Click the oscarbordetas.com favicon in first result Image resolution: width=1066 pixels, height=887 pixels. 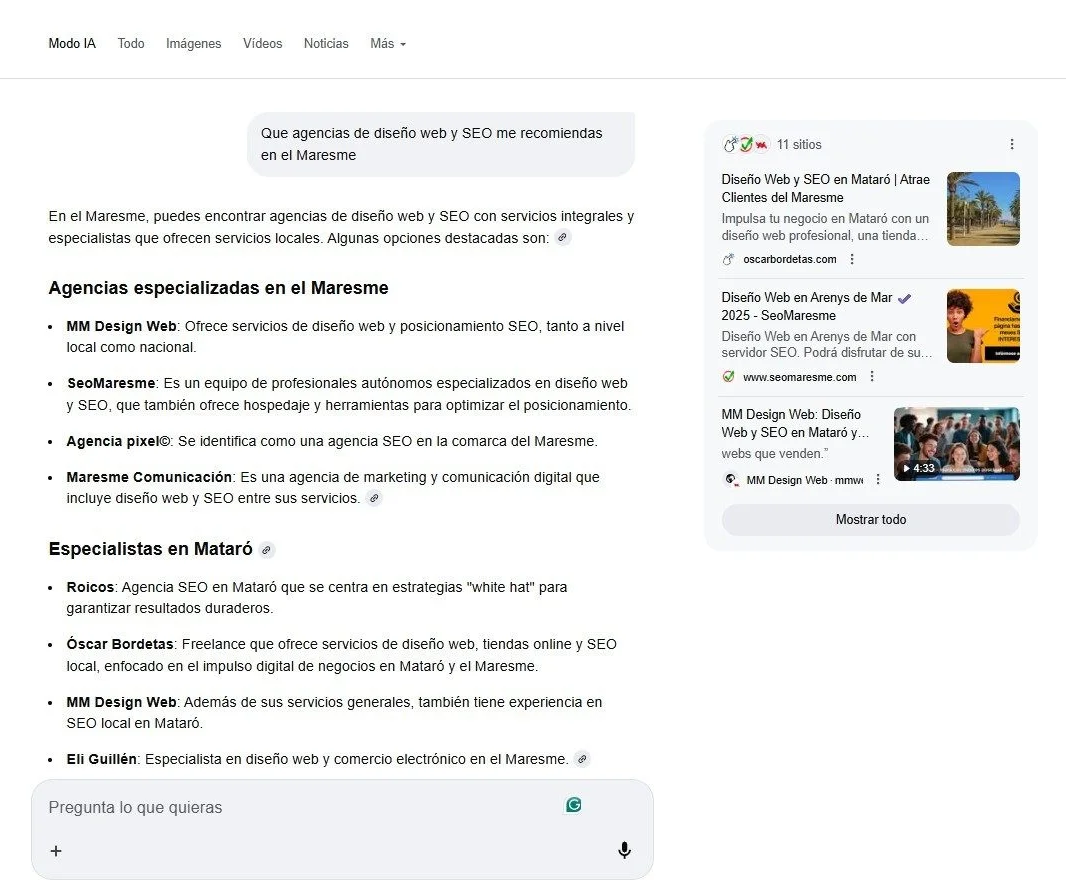[x=728, y=259]
